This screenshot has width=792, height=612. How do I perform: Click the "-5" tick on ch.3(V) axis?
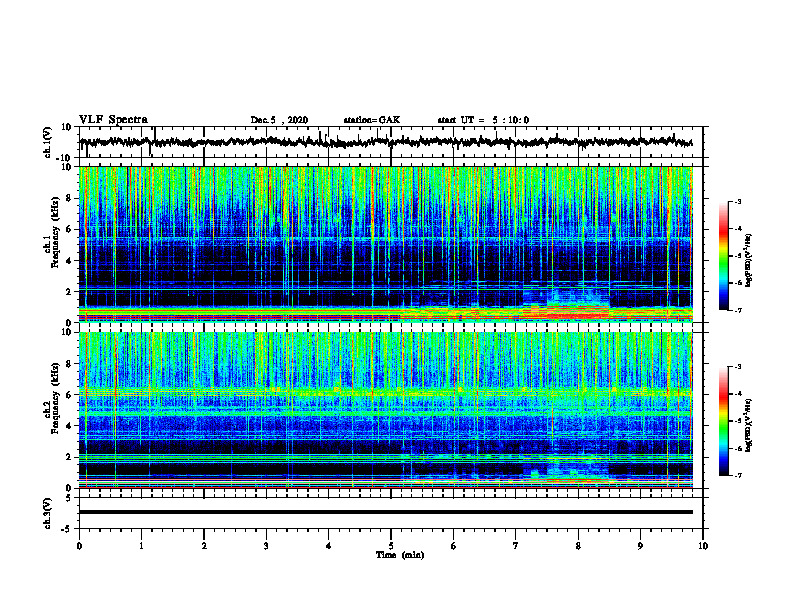tap(68, 529)
